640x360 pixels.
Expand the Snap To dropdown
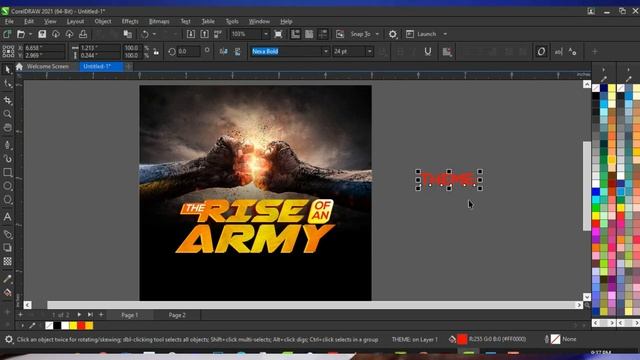(377, 34)
